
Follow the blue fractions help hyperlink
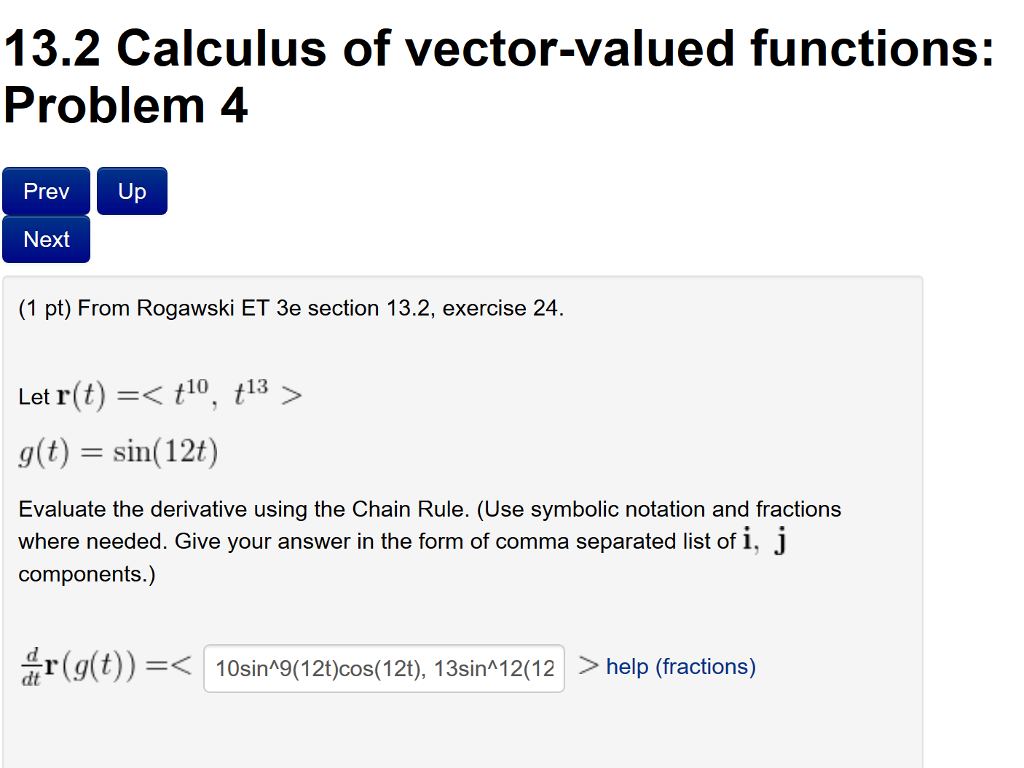click(x=680, y=667)
